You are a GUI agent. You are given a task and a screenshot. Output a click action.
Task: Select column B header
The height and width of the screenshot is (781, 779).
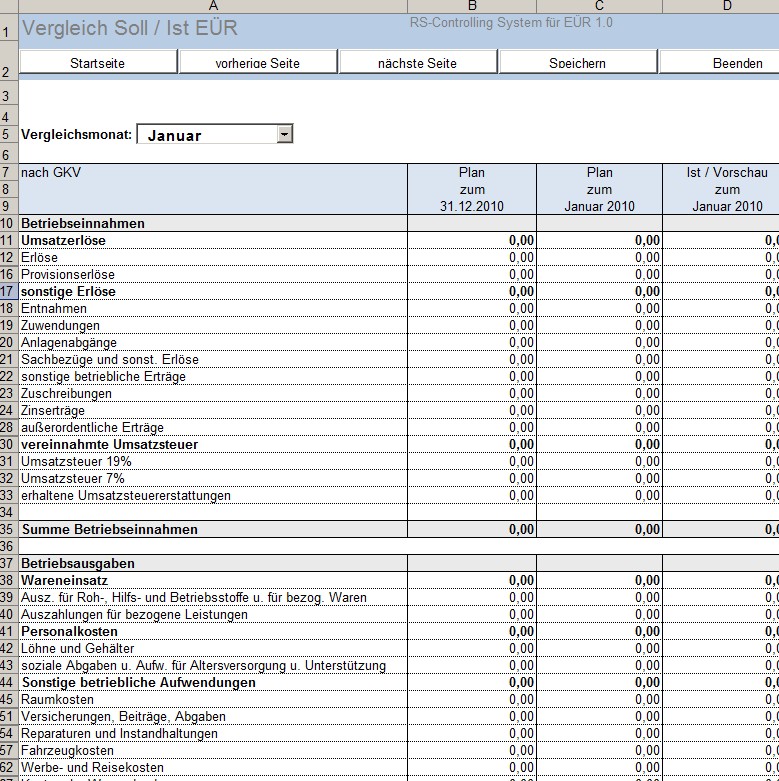[x=471, y=6]
